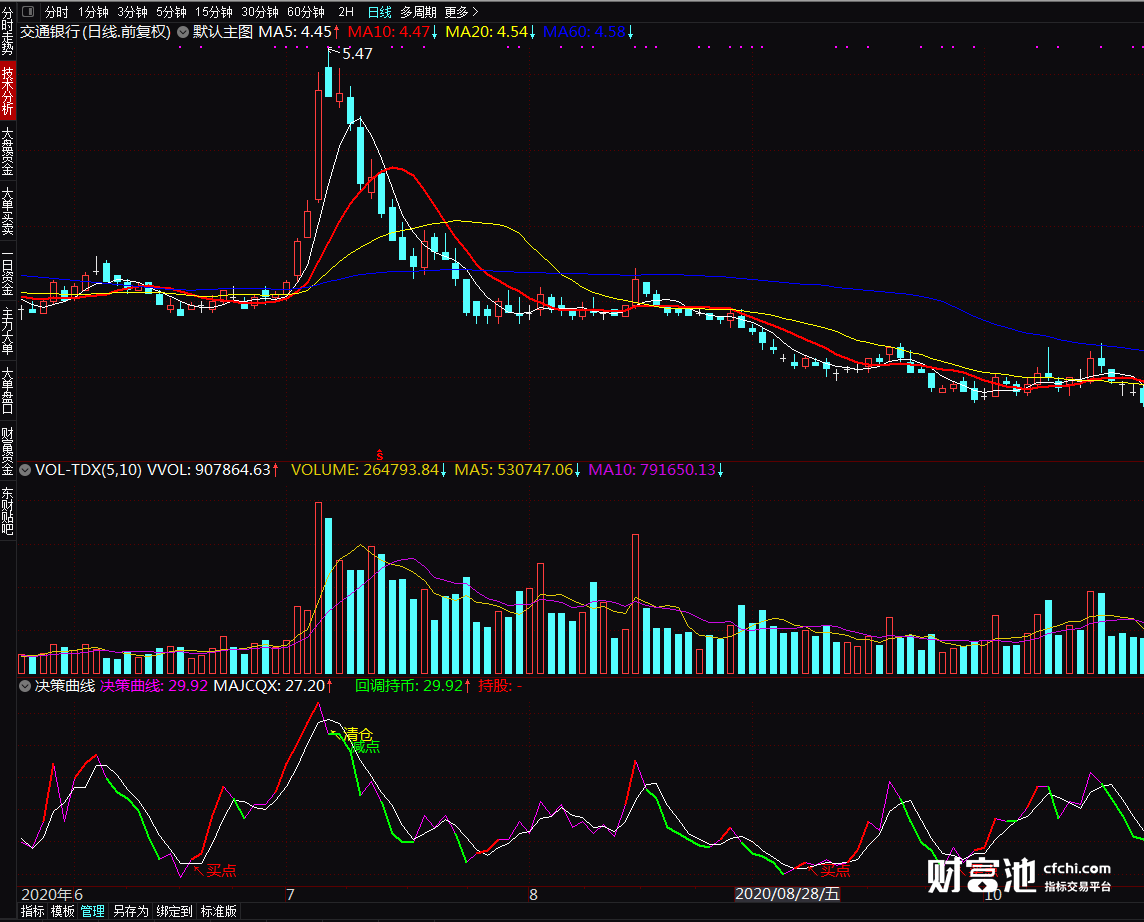
Task: Click the 持股 indicator label
Action: [500, 686]
